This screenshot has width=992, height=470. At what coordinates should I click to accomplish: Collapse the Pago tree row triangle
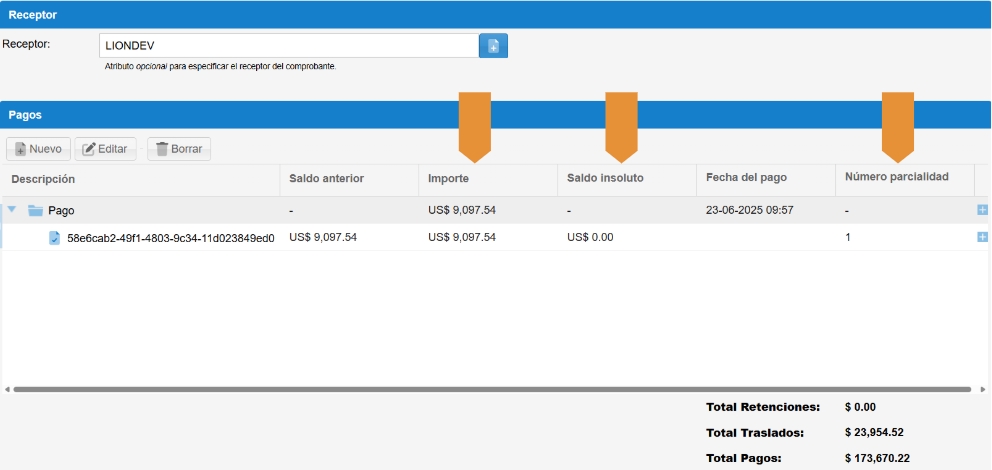[x=12, y=210]
